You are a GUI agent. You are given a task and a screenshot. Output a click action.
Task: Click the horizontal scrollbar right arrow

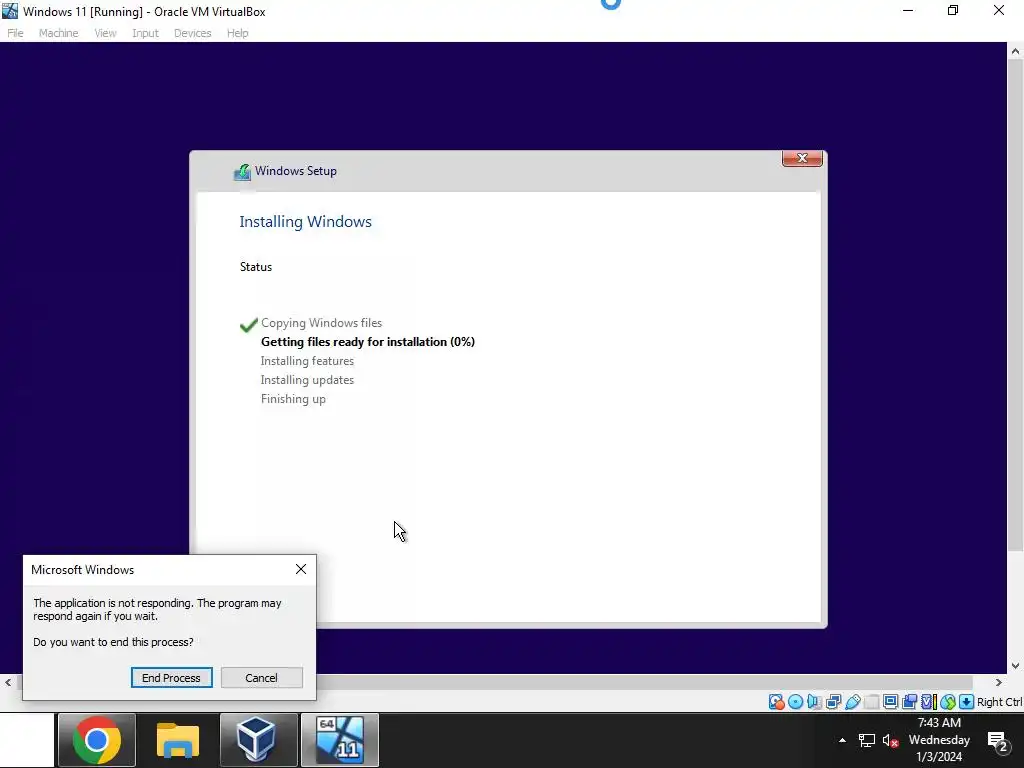(x=999, y=682)
